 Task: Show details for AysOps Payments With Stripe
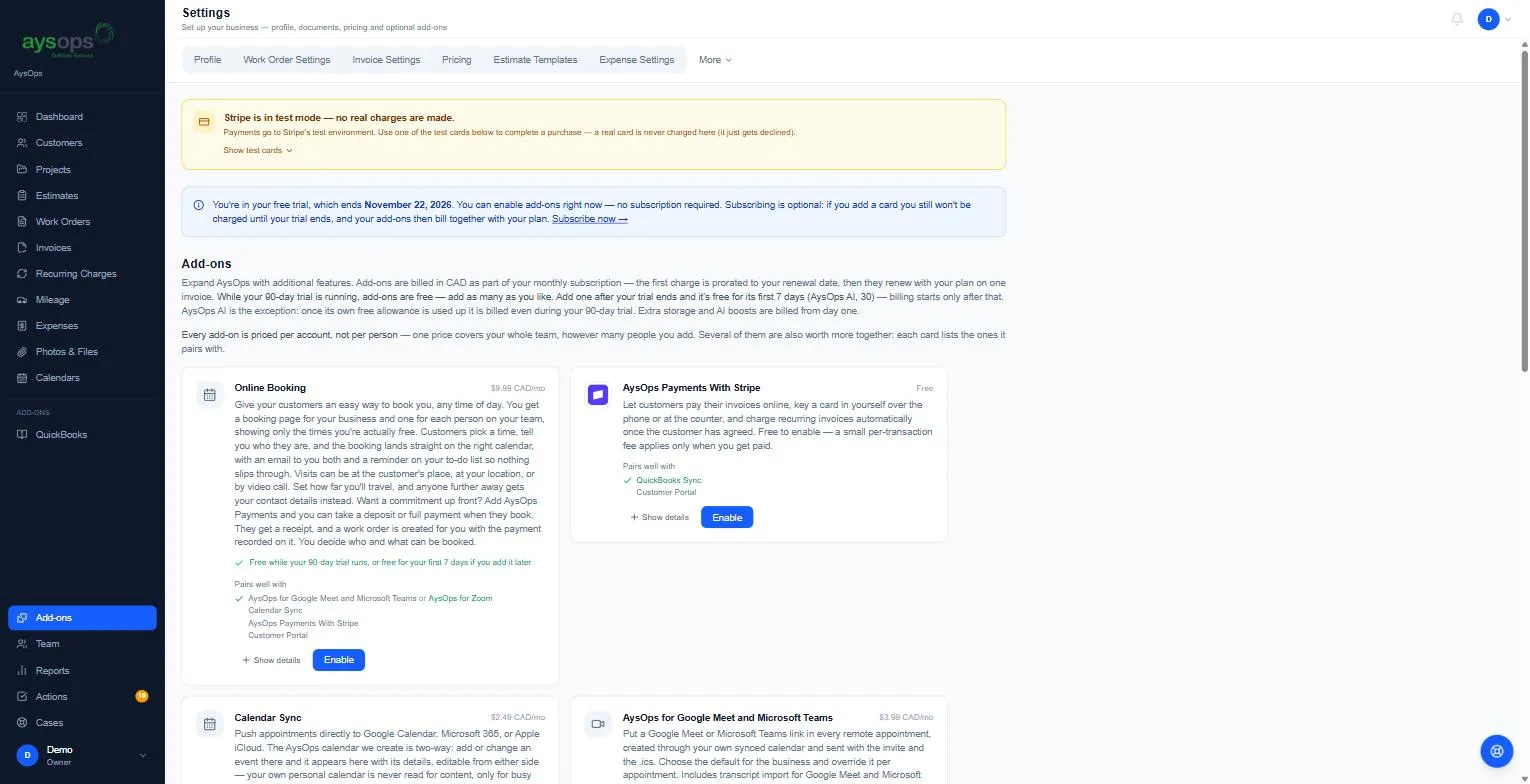(659, 517)
